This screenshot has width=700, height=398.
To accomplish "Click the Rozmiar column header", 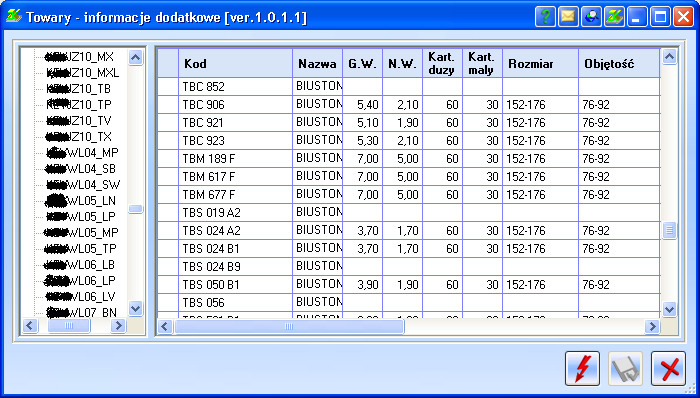I will coord(541,64).
